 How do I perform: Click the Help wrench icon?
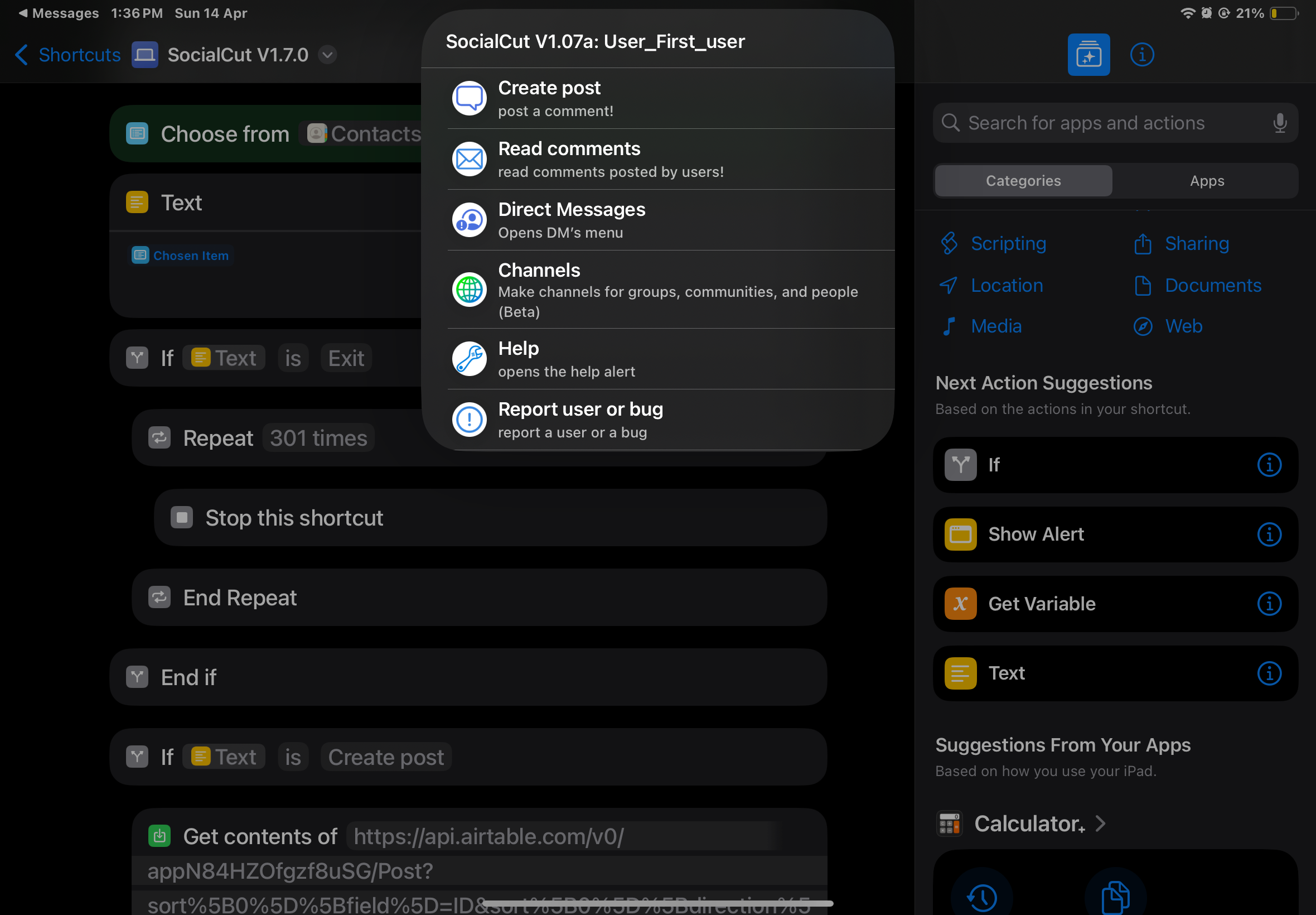coord(469,359)
